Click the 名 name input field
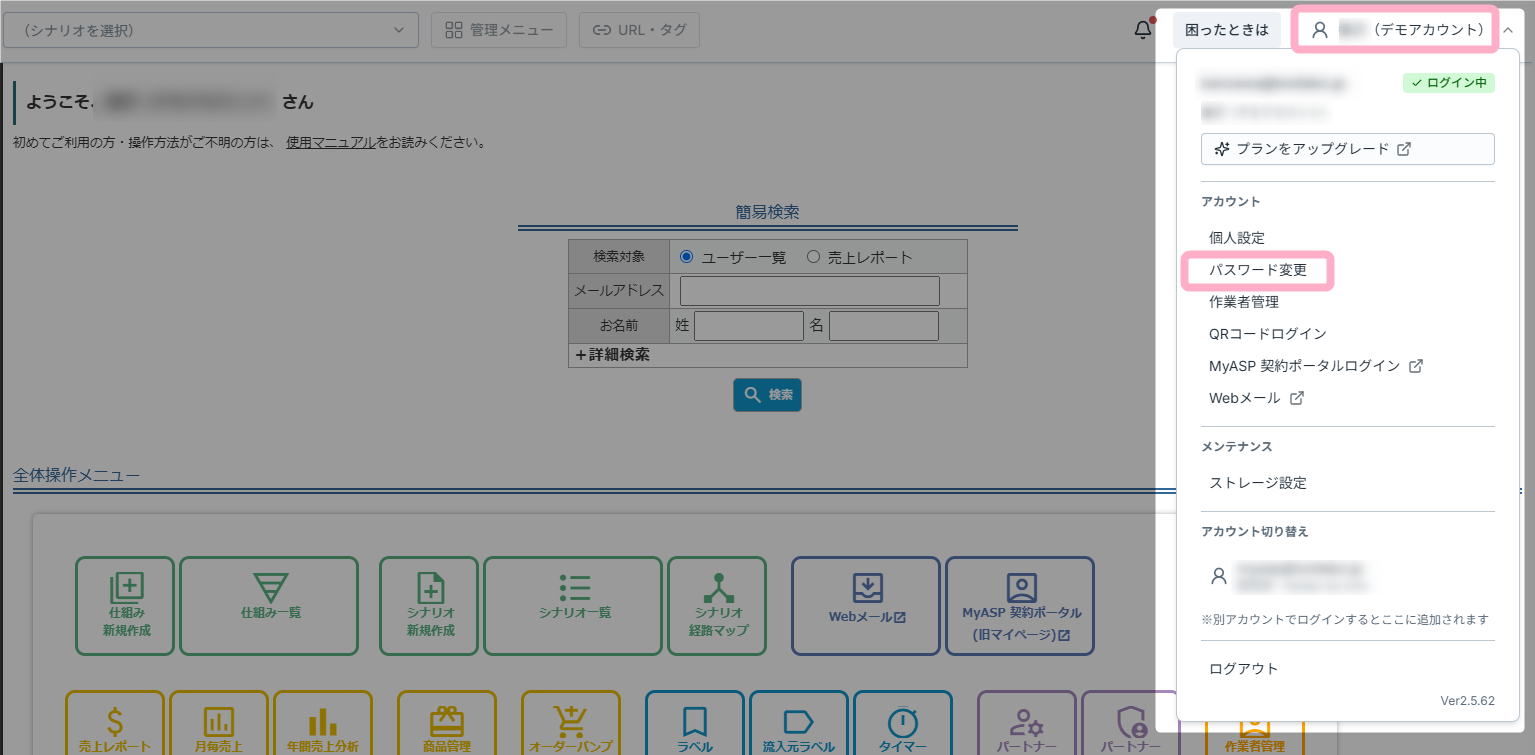Image resolution: width=1535 pixels, height=755 pixels. pyautogui.click(x=884, y=326)
